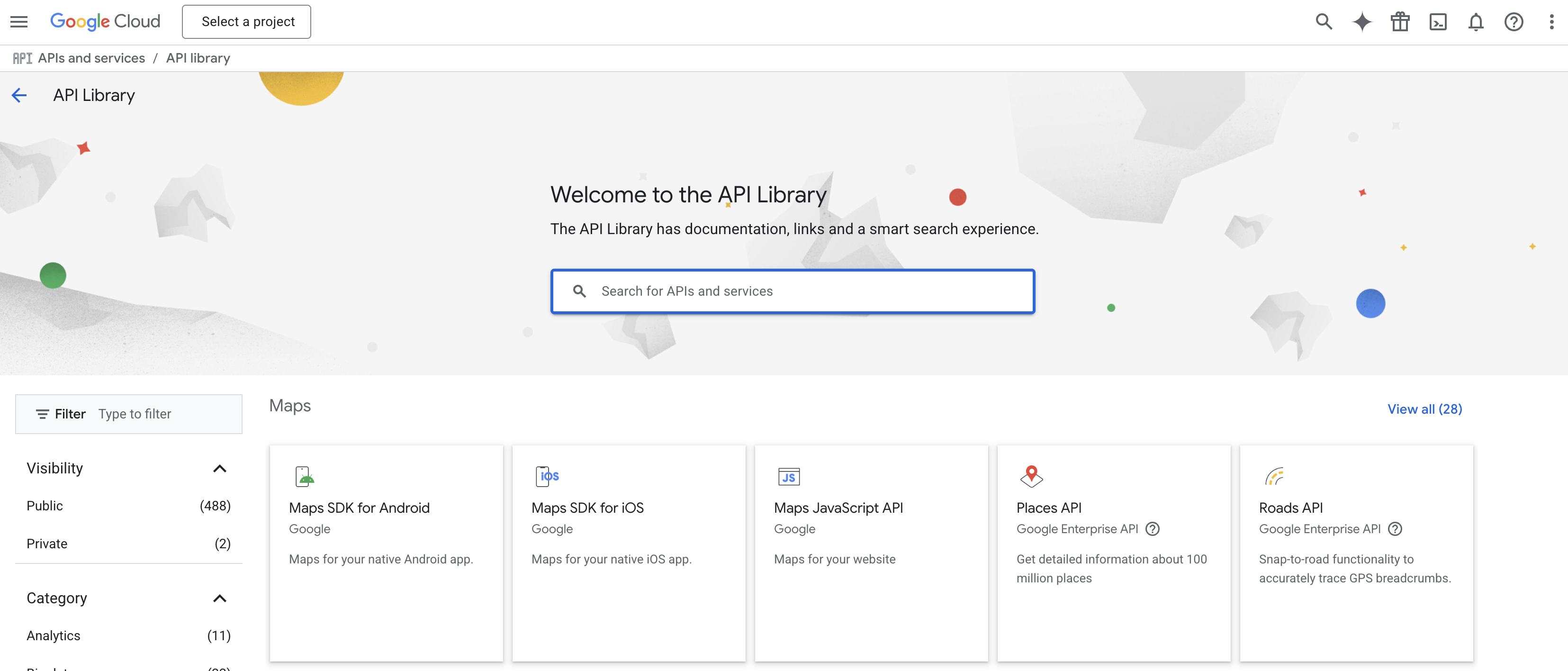Click 'Maps for your website' description
Image resolution: width=1568 pixels, height=671 pixels.
pos(835,559)
